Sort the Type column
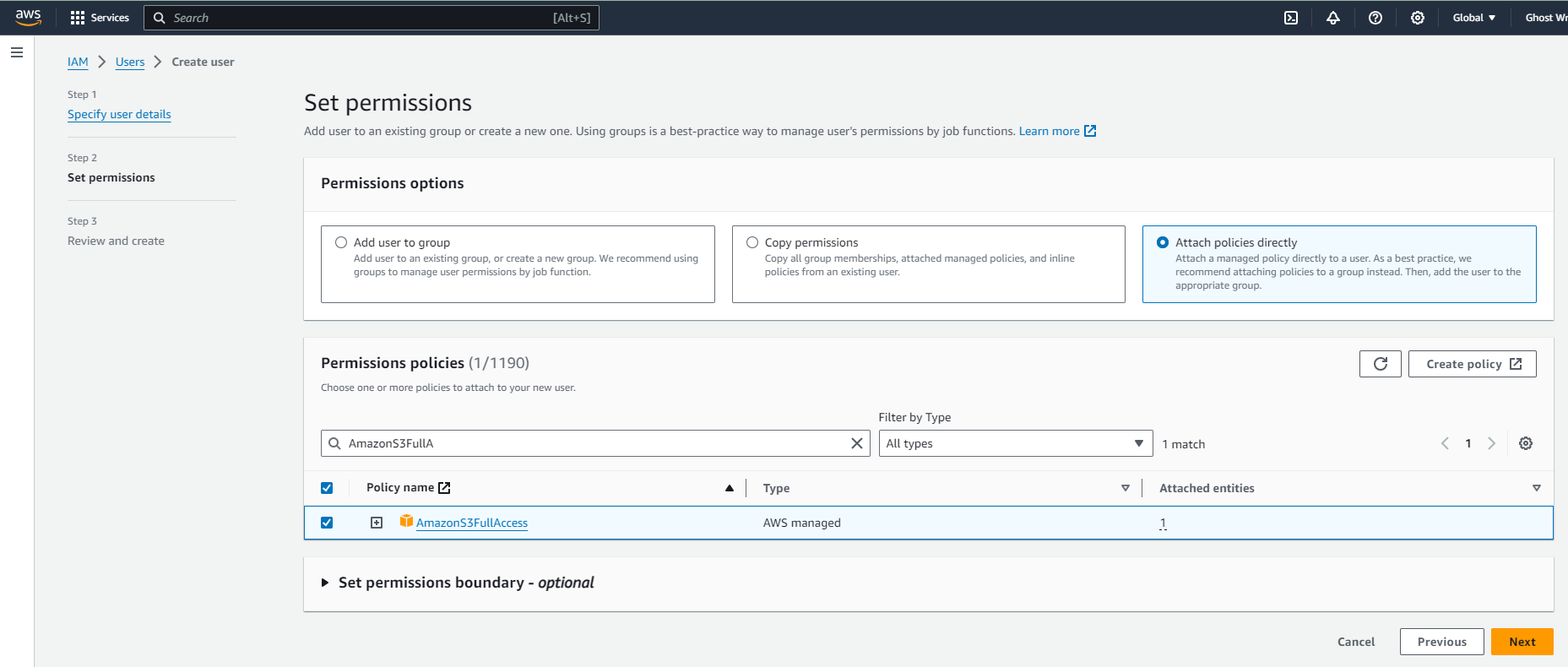 pyautogui.click(x=1126, y=488)
